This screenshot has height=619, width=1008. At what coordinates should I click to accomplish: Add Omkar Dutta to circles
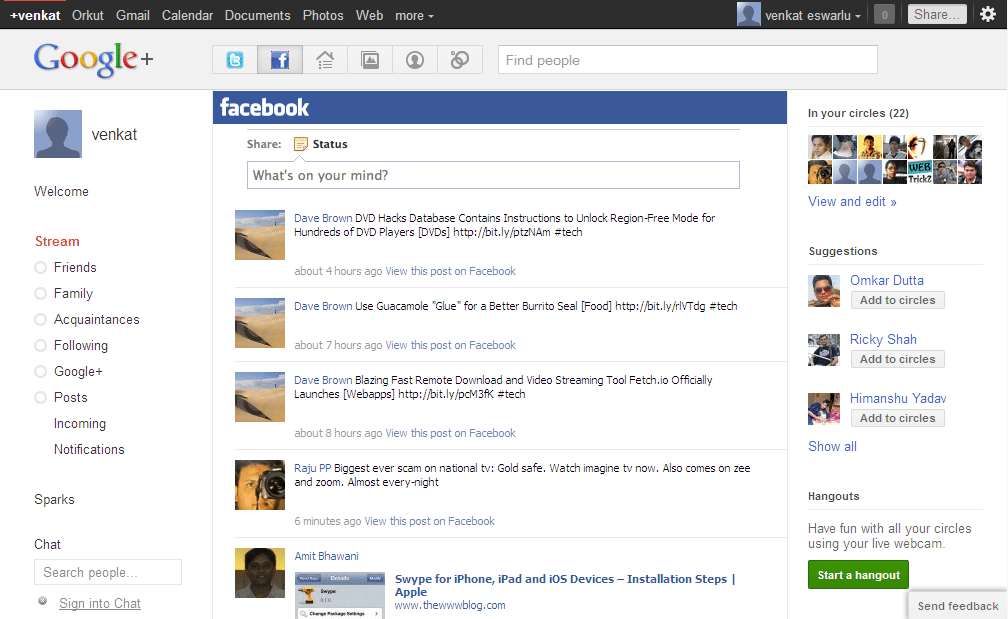coord(897,300)
